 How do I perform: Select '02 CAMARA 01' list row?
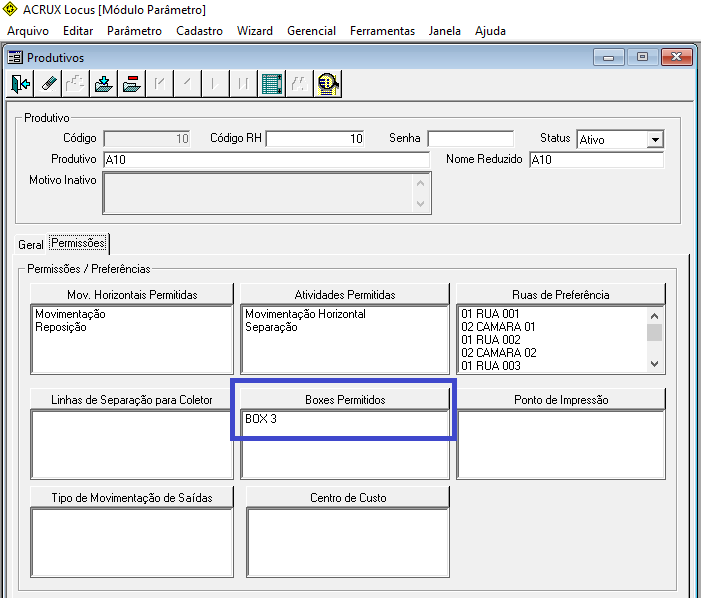[498, 326]
